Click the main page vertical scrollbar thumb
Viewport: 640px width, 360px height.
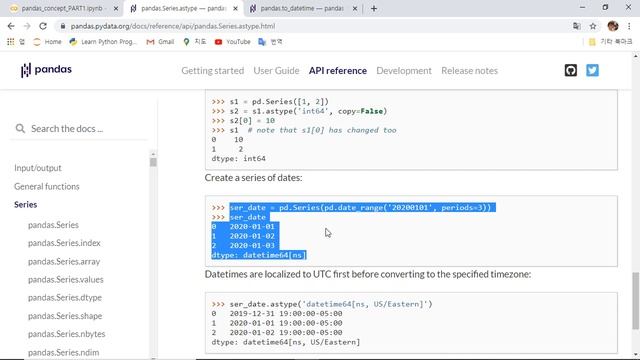636,300
